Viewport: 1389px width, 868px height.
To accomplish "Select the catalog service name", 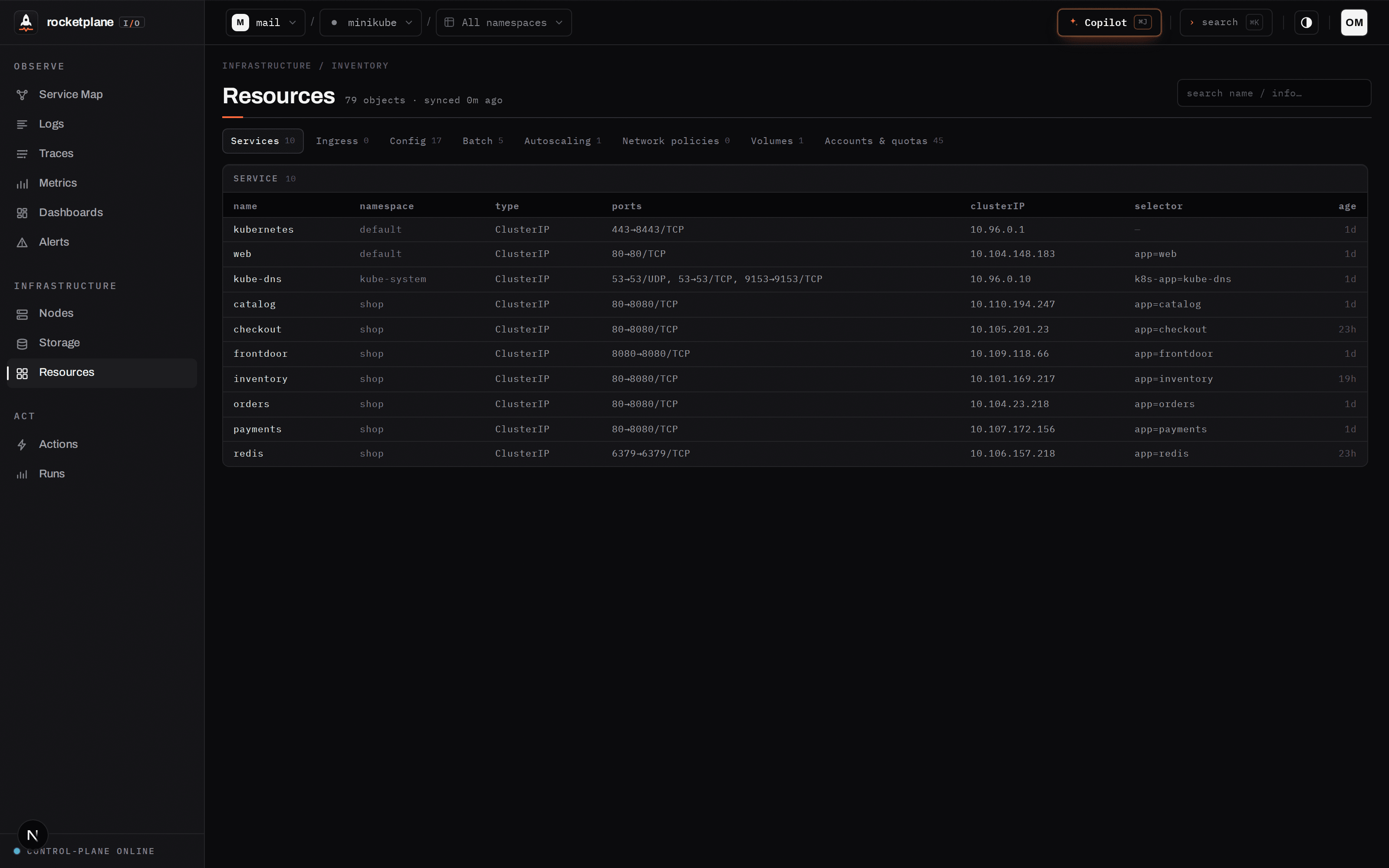I will 254,304.
